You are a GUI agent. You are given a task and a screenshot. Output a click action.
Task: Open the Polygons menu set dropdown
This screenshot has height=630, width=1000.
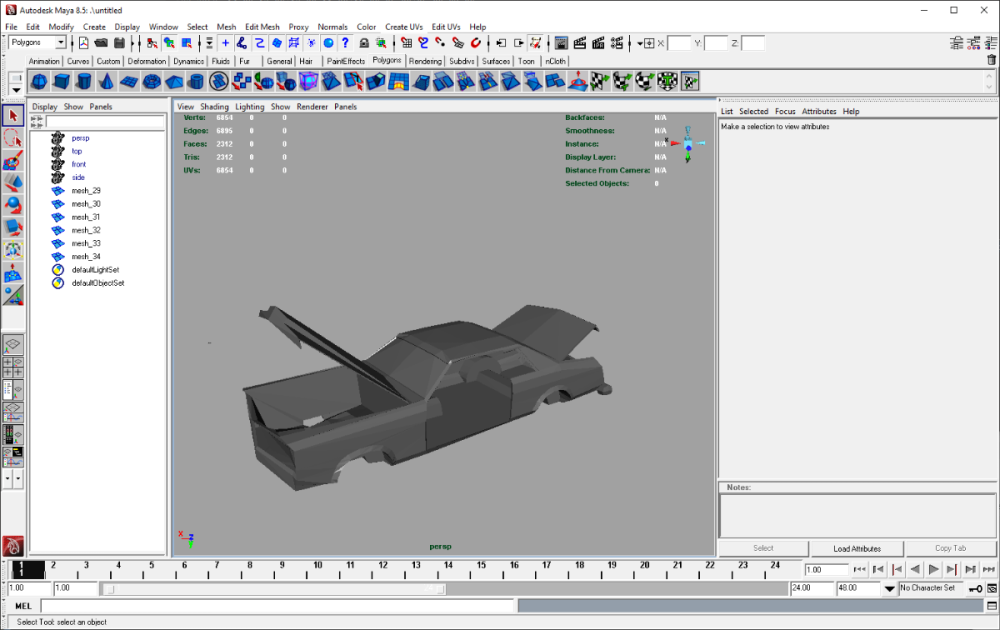[60, 43]
